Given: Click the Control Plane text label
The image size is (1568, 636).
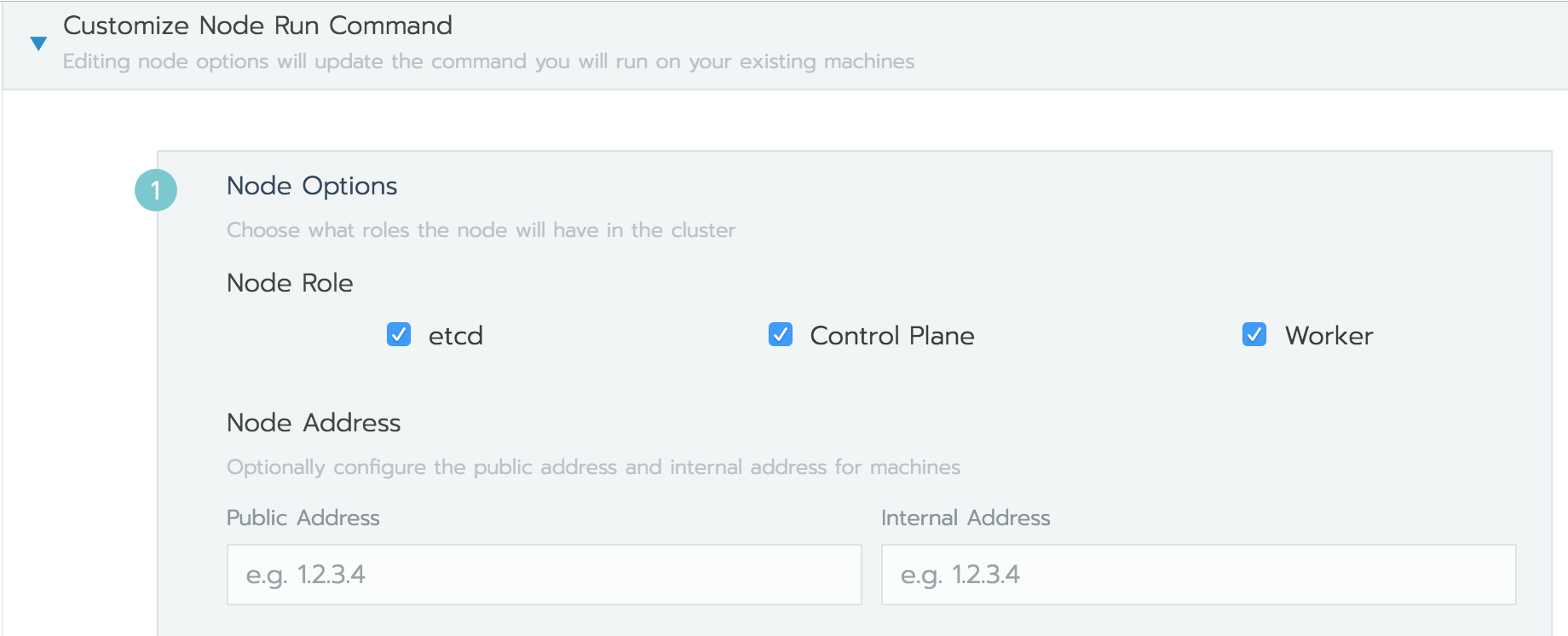Looking at the screenshot, I should pyautogui.click(x=891, y=336).
